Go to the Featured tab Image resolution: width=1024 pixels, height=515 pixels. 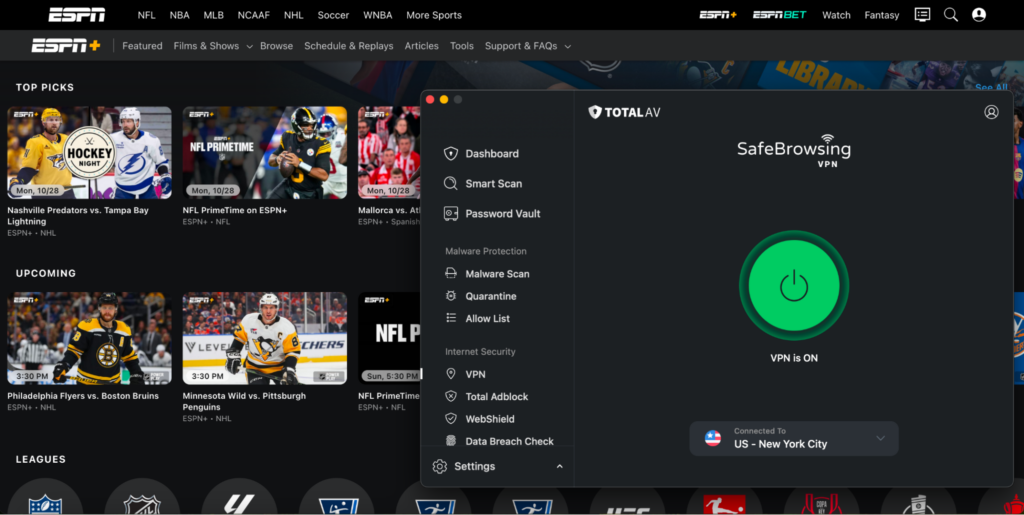(142, 46)
